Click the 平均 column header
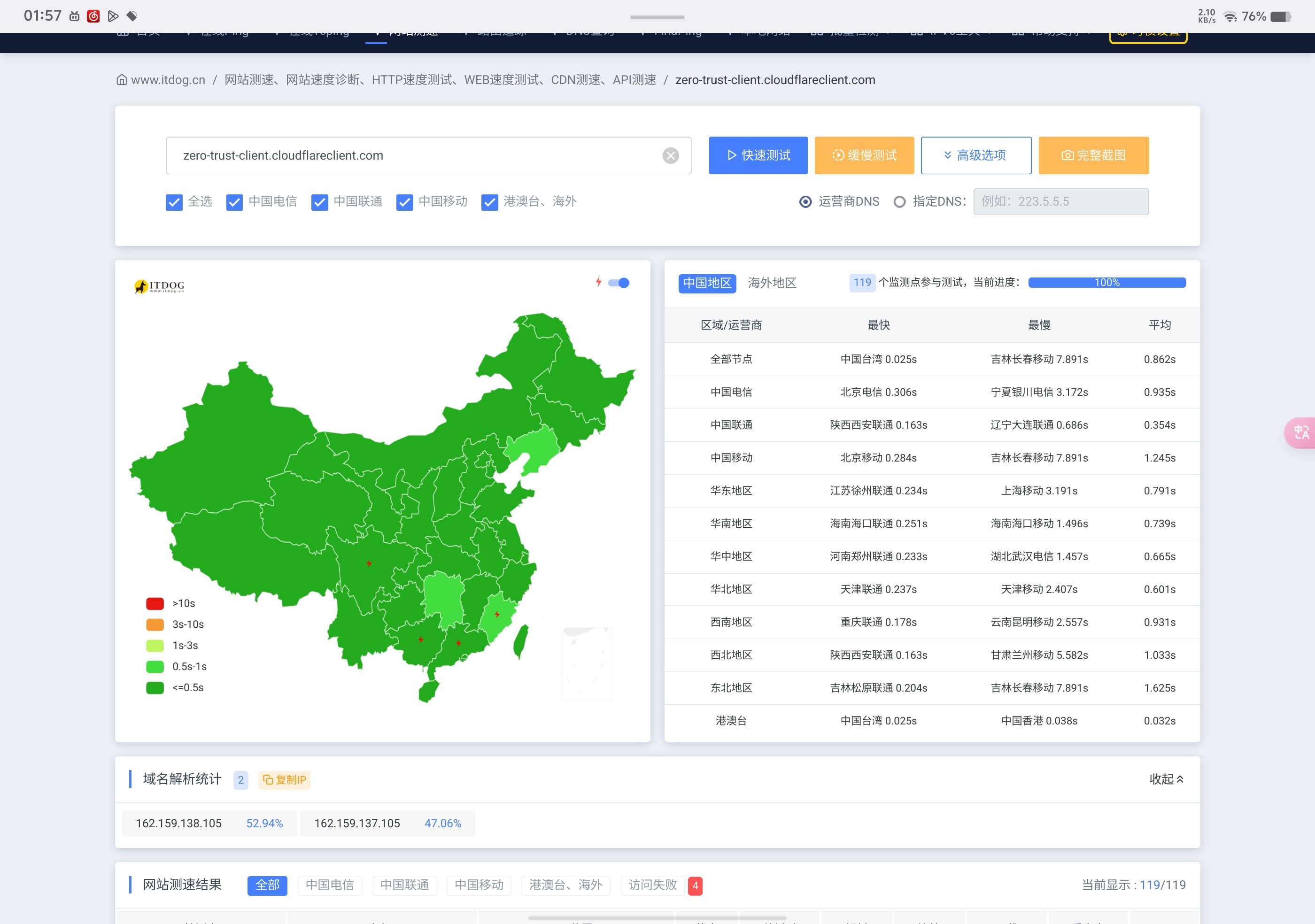 pyautogui.click(x=1159, y=325)
